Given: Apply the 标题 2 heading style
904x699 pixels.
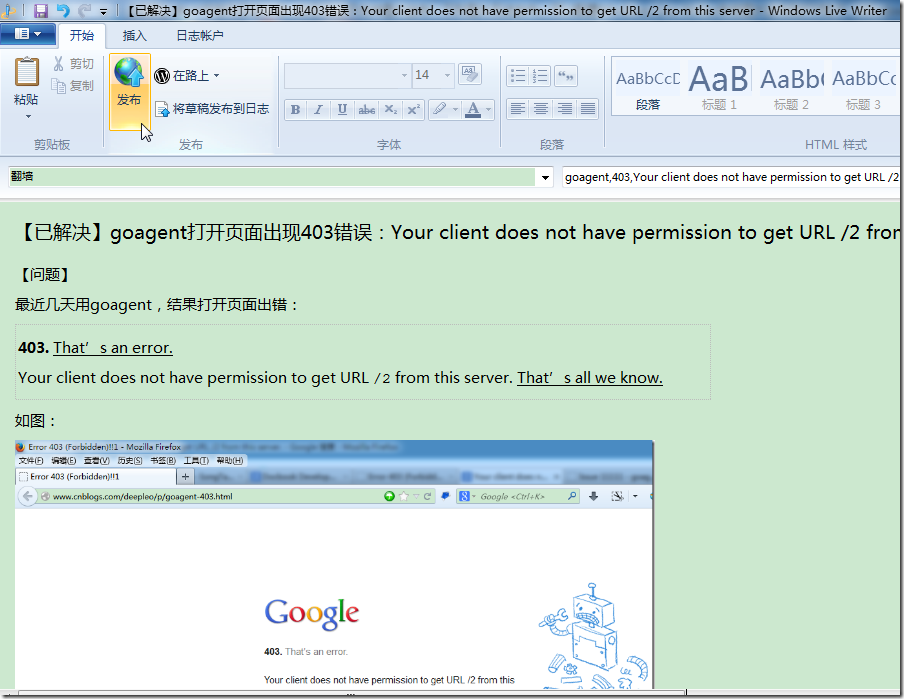Looking at the screenshot, I should coord(791,87).
